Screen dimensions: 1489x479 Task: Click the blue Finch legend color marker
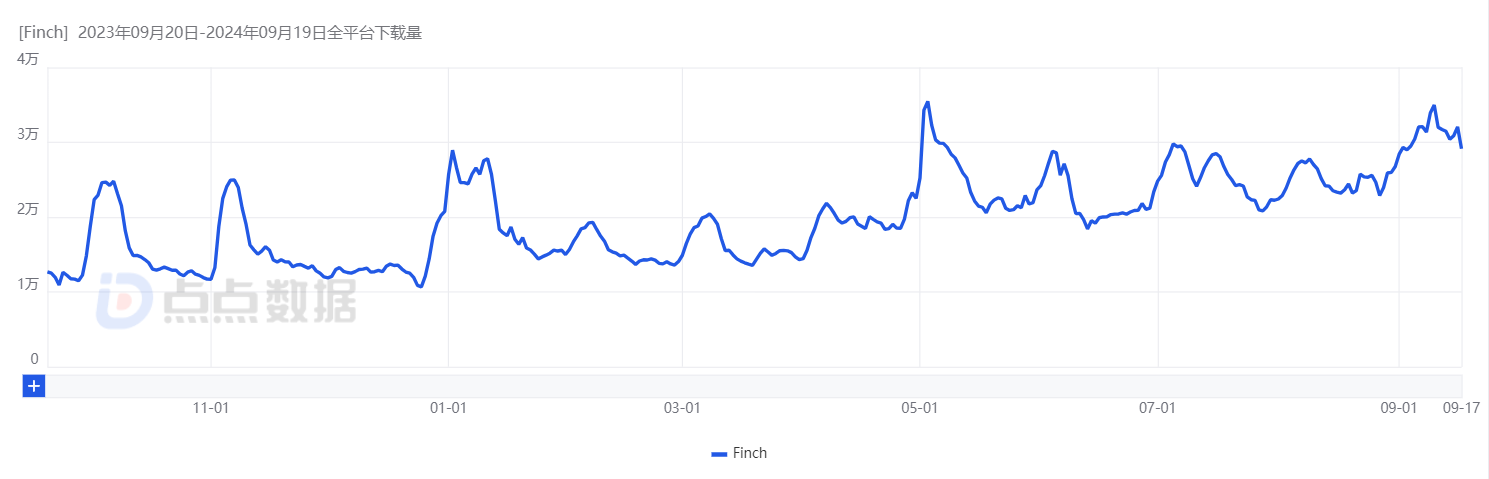pos(718,454)
